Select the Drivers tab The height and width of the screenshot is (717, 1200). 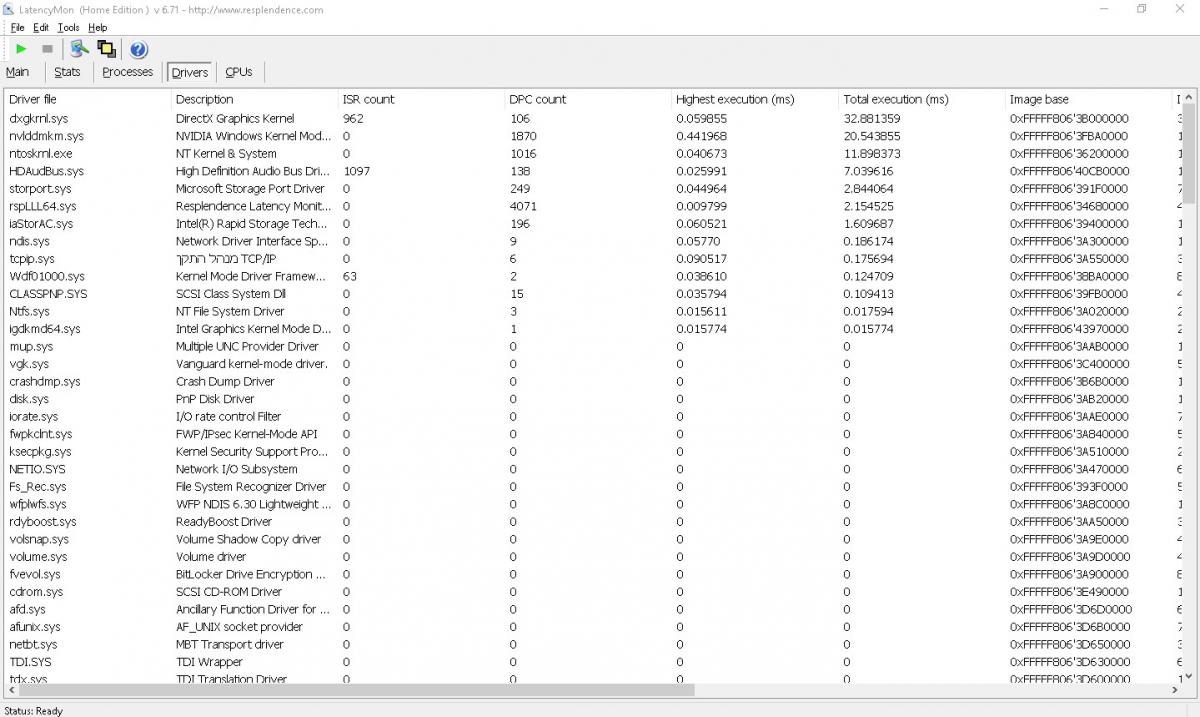(x=189, y=72)
